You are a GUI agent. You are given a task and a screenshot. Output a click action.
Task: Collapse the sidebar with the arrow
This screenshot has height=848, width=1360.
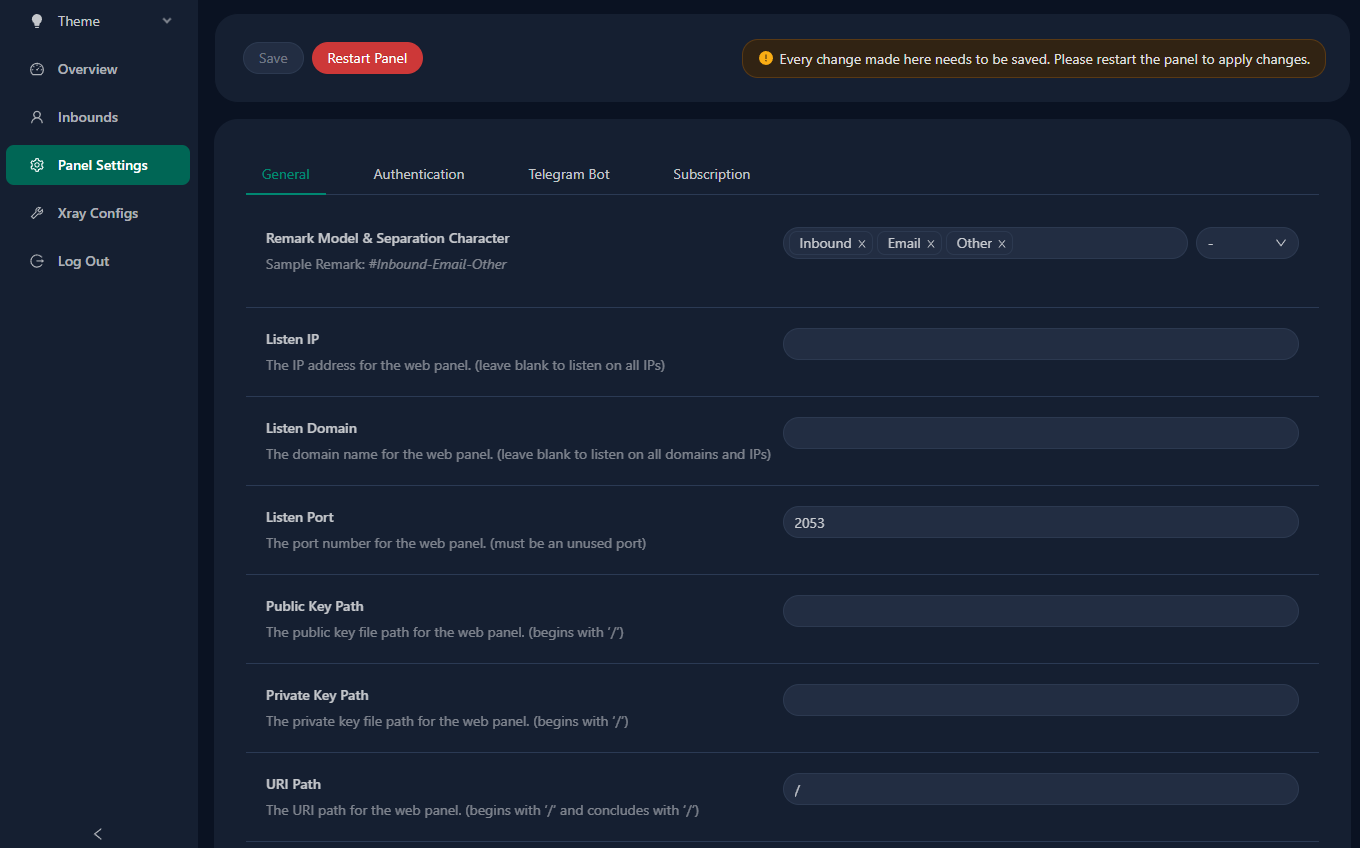click(x=98, y=833)
